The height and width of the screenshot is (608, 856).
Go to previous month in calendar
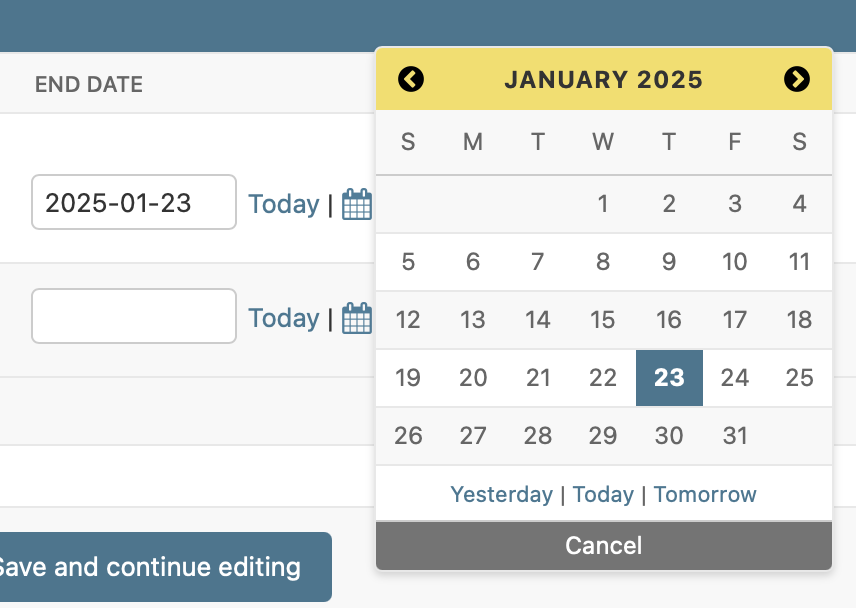pos(411,79)
